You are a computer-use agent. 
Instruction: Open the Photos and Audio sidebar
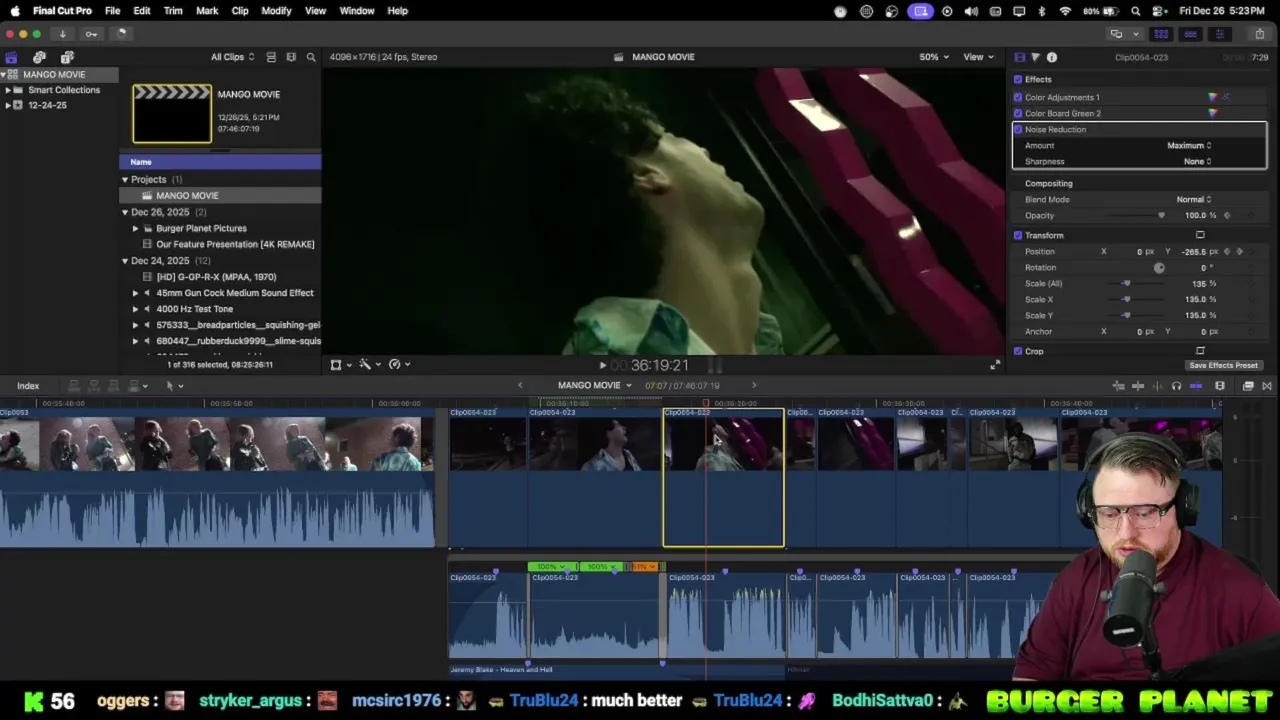point(39,57)
